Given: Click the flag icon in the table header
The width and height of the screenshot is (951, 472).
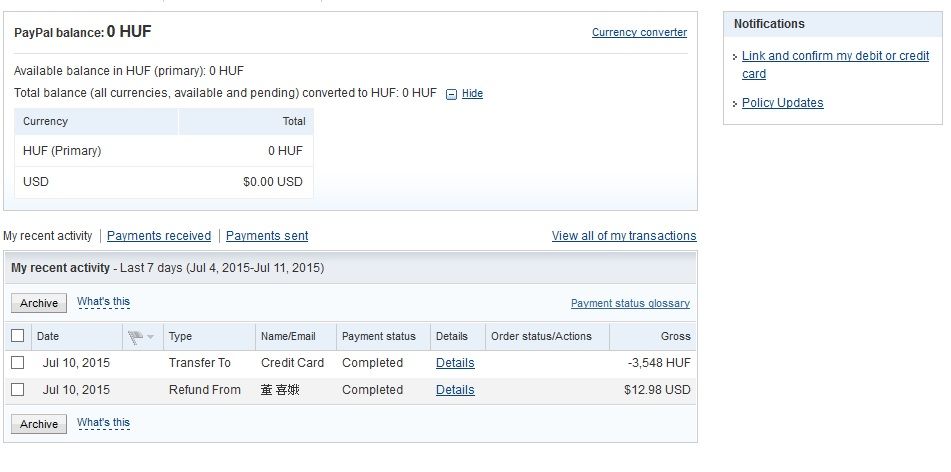Looking at the screenshot, I should click(x=135, y=337).
